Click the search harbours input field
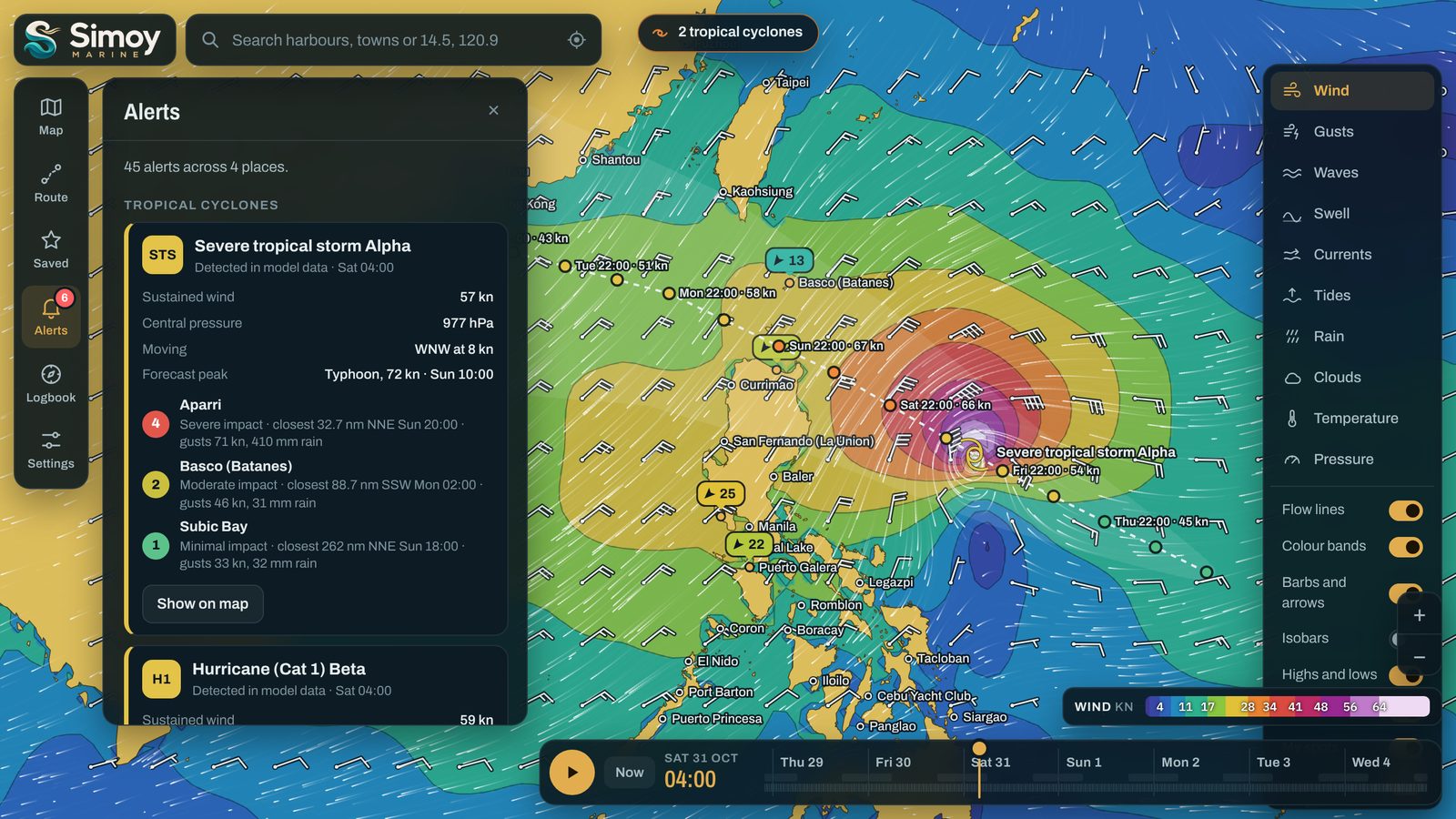 pyautogui.click(x=393, y=40)
